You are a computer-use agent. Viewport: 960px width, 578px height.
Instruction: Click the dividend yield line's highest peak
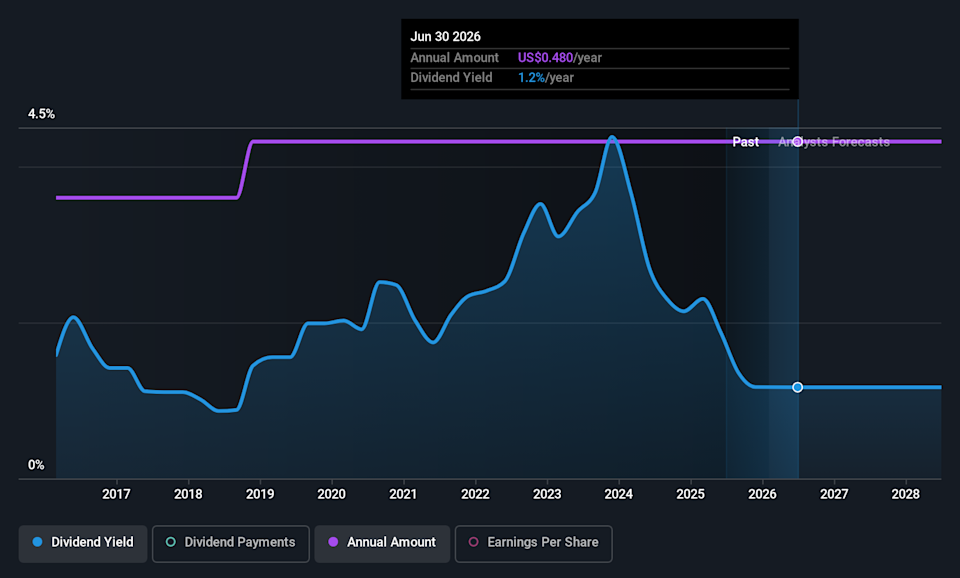(612, 138)
